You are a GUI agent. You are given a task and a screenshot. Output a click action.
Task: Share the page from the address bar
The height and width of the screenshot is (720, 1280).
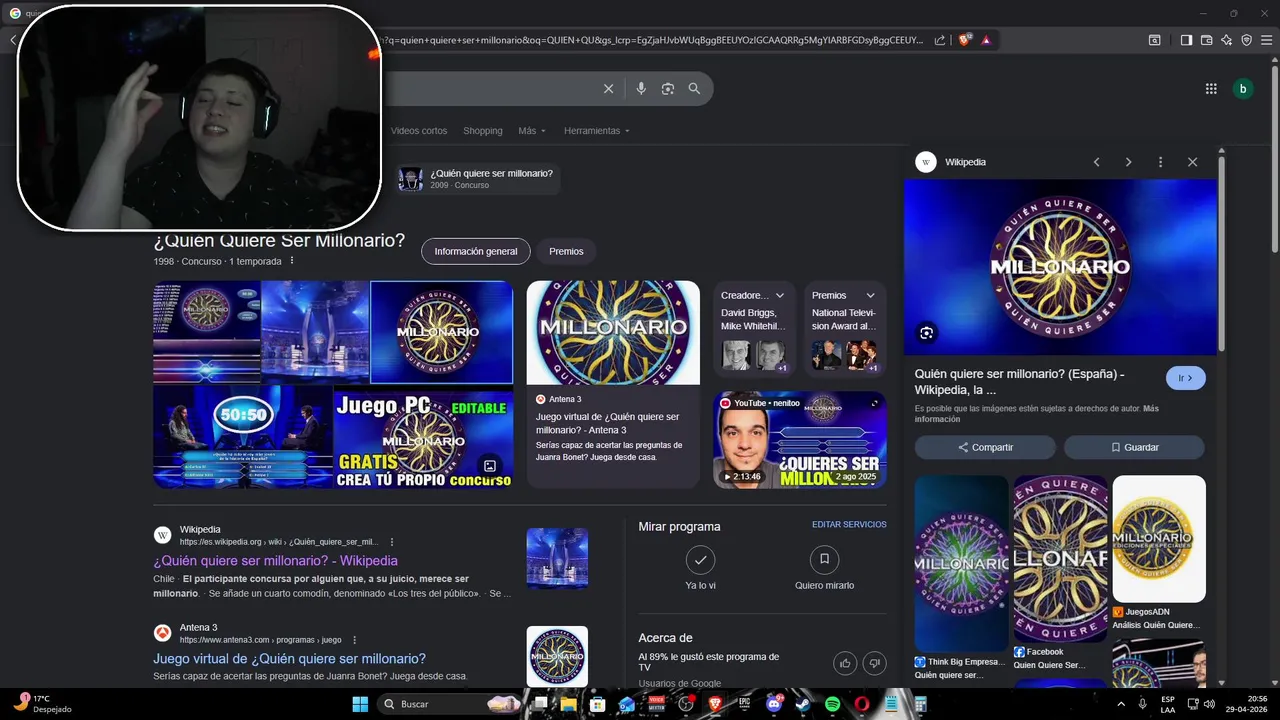[940, 40]
